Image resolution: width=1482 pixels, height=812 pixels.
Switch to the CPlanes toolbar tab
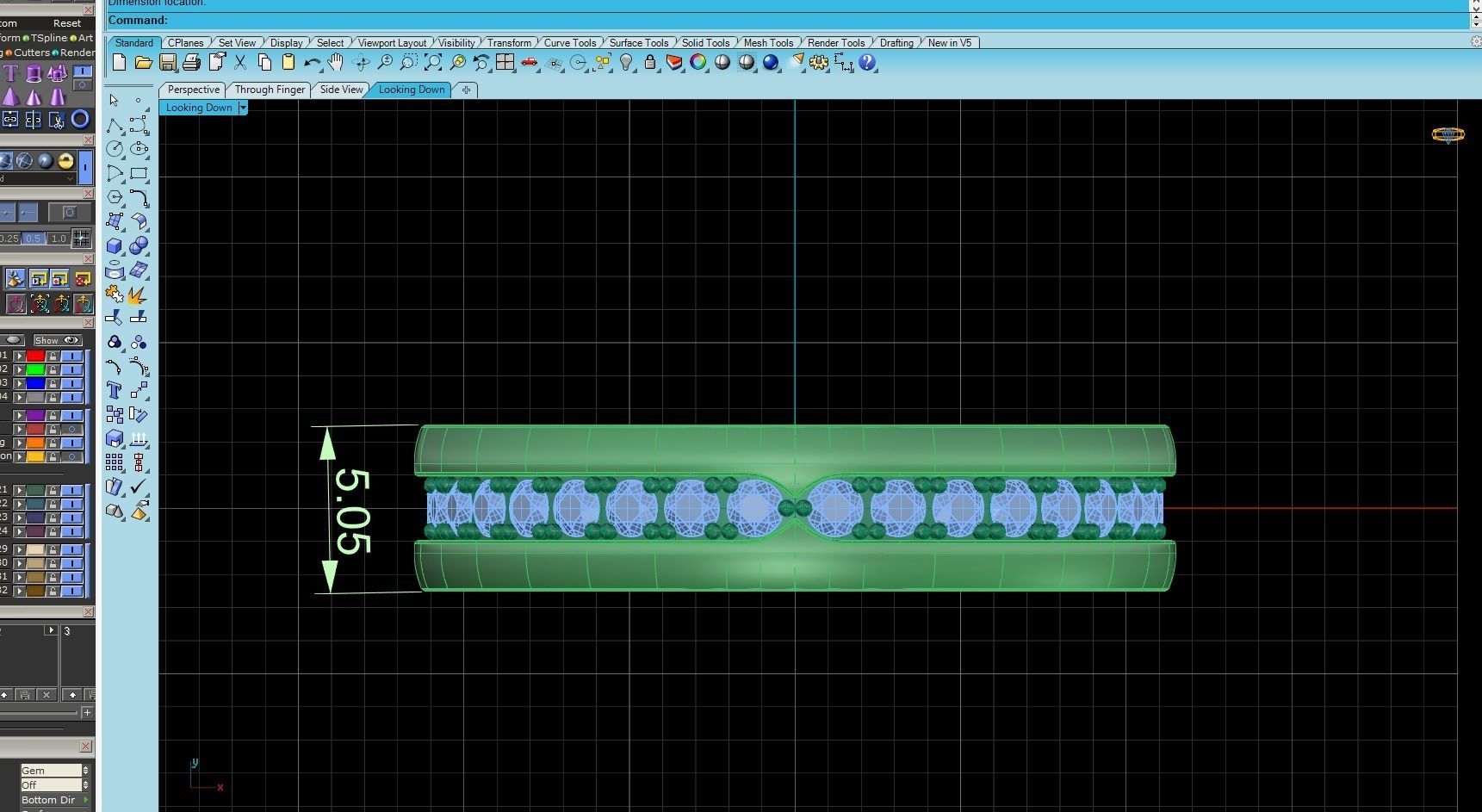coord(186,42)
